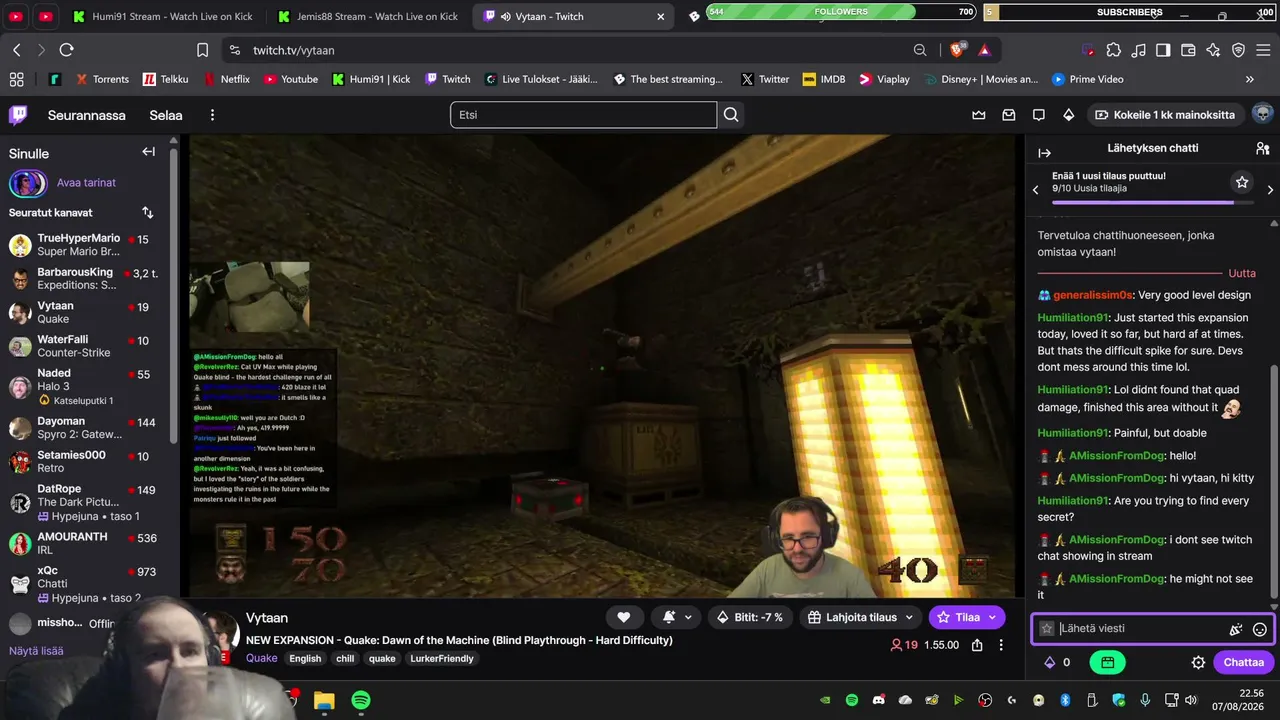
Task: Open the Brave VPN shield icon
Action: point(1238,50)
